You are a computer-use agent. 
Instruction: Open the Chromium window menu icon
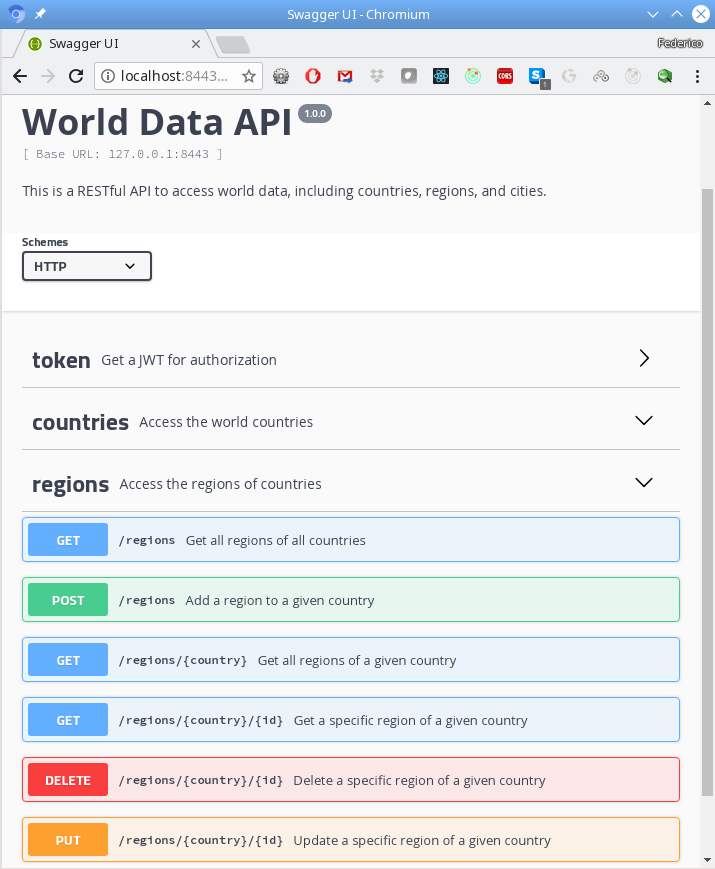16,14
